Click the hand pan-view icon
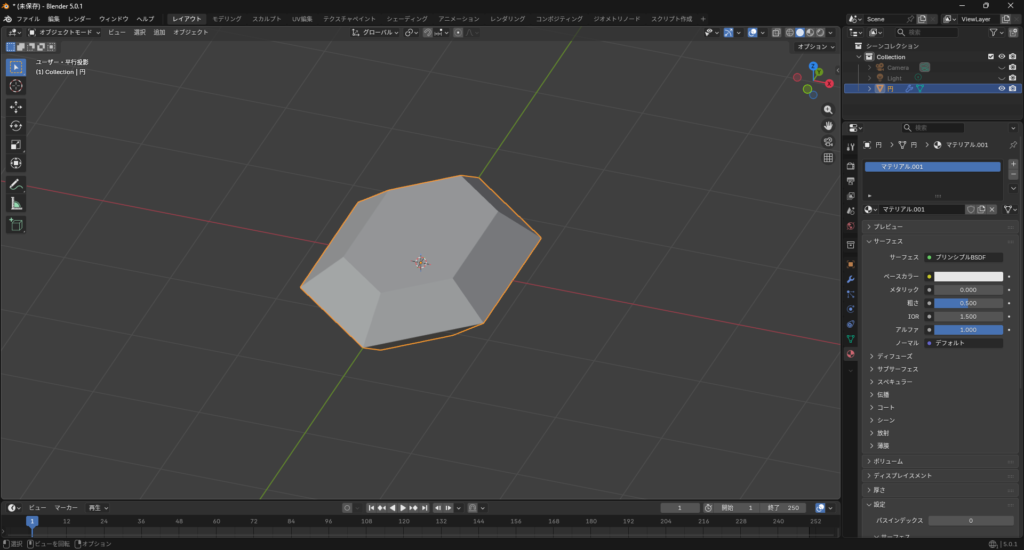The image size is (1024, 550). (828, 125)
